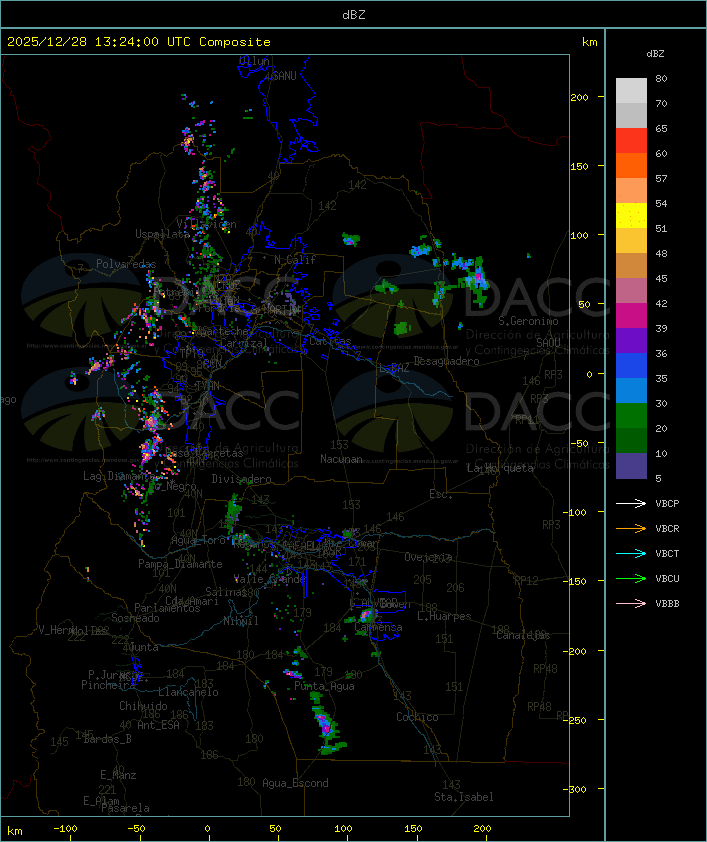Viewport: 707px width, 842px height.
Task: Click the Sosneado place label
Action: [x=135, y=618]
